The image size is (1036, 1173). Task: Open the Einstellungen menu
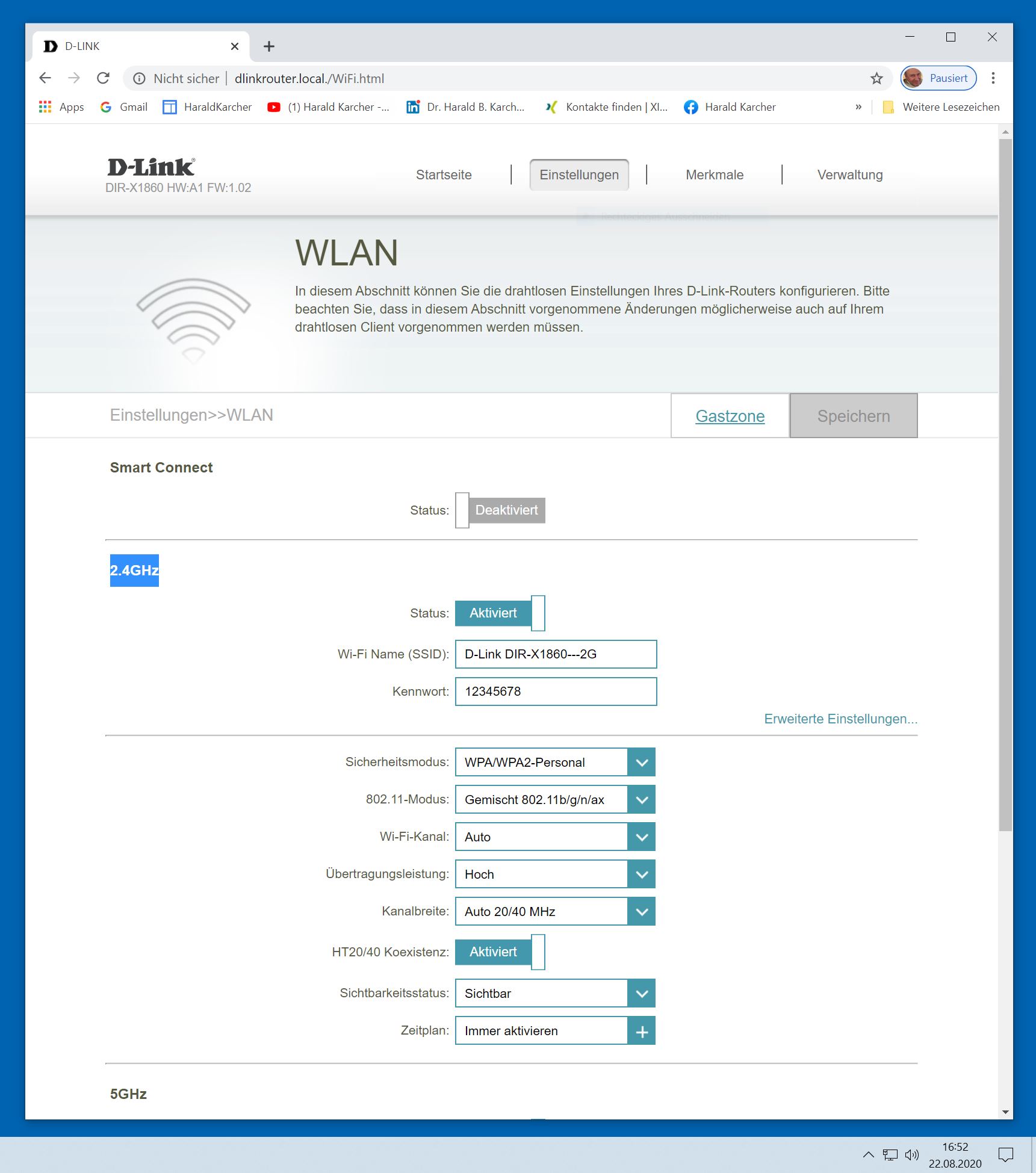pyautogui.click(x=579, y=175)
